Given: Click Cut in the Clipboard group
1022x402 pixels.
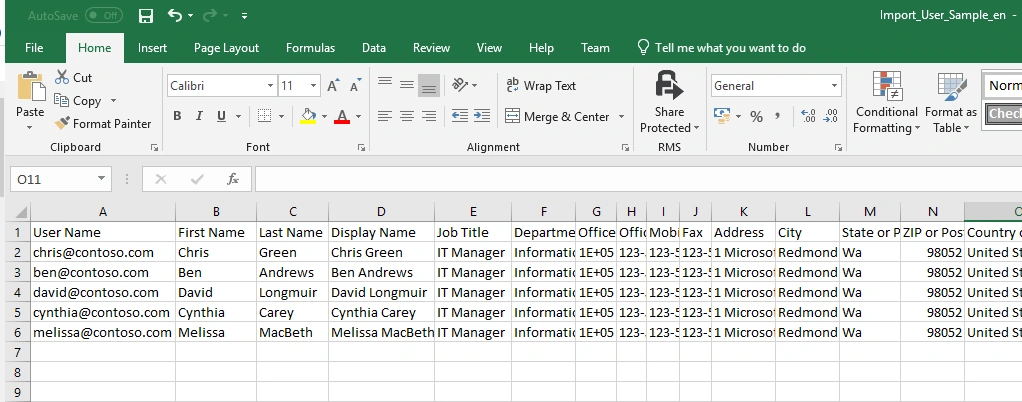Looking at the screenshot, I should click(74, 78).
